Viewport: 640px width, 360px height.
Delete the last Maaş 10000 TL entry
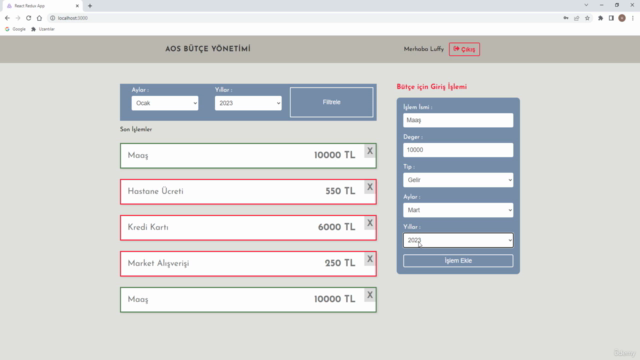coord(370,295)
